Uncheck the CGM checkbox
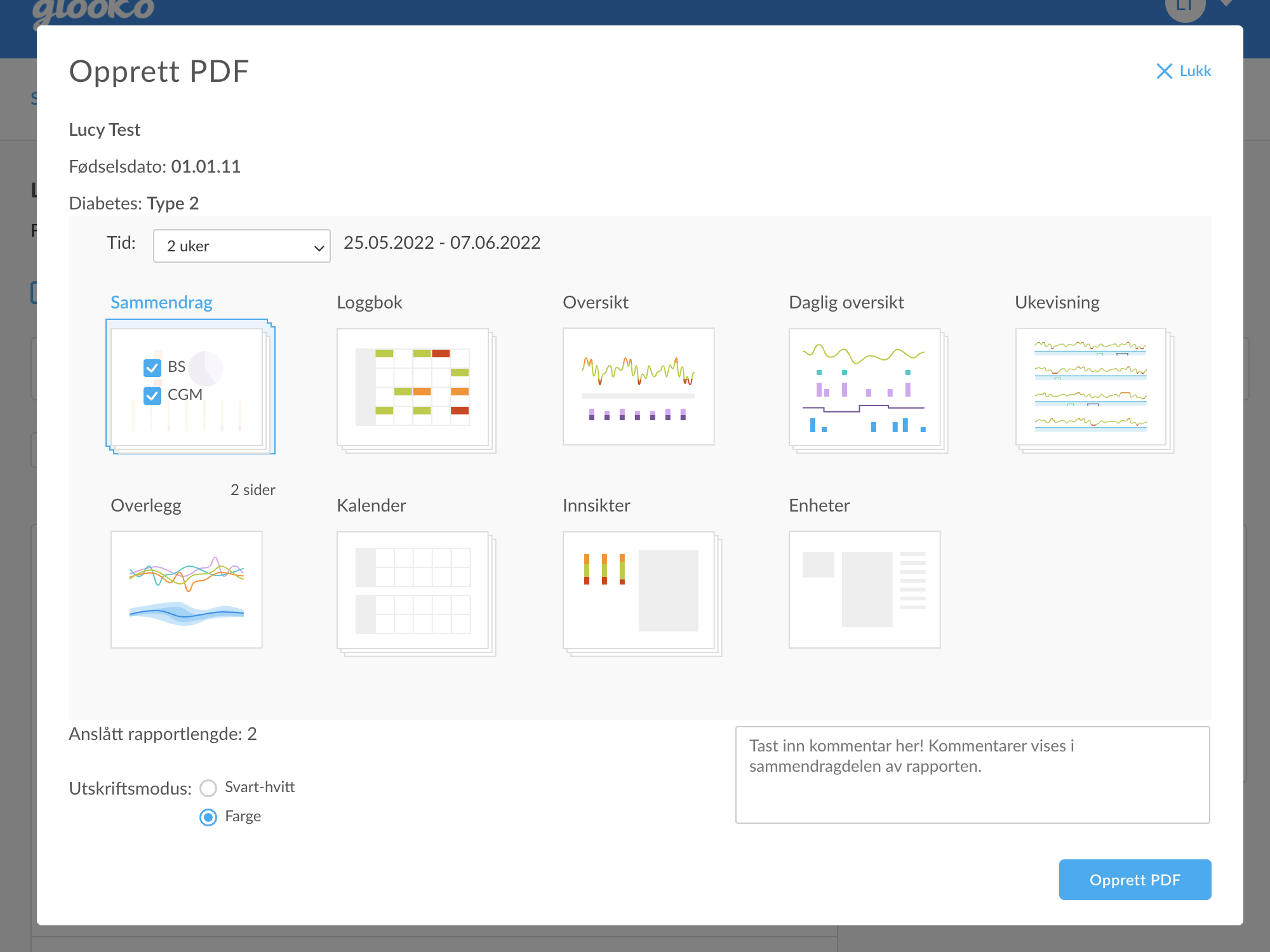The image size is (1270, 952). [x=152, y=396]
